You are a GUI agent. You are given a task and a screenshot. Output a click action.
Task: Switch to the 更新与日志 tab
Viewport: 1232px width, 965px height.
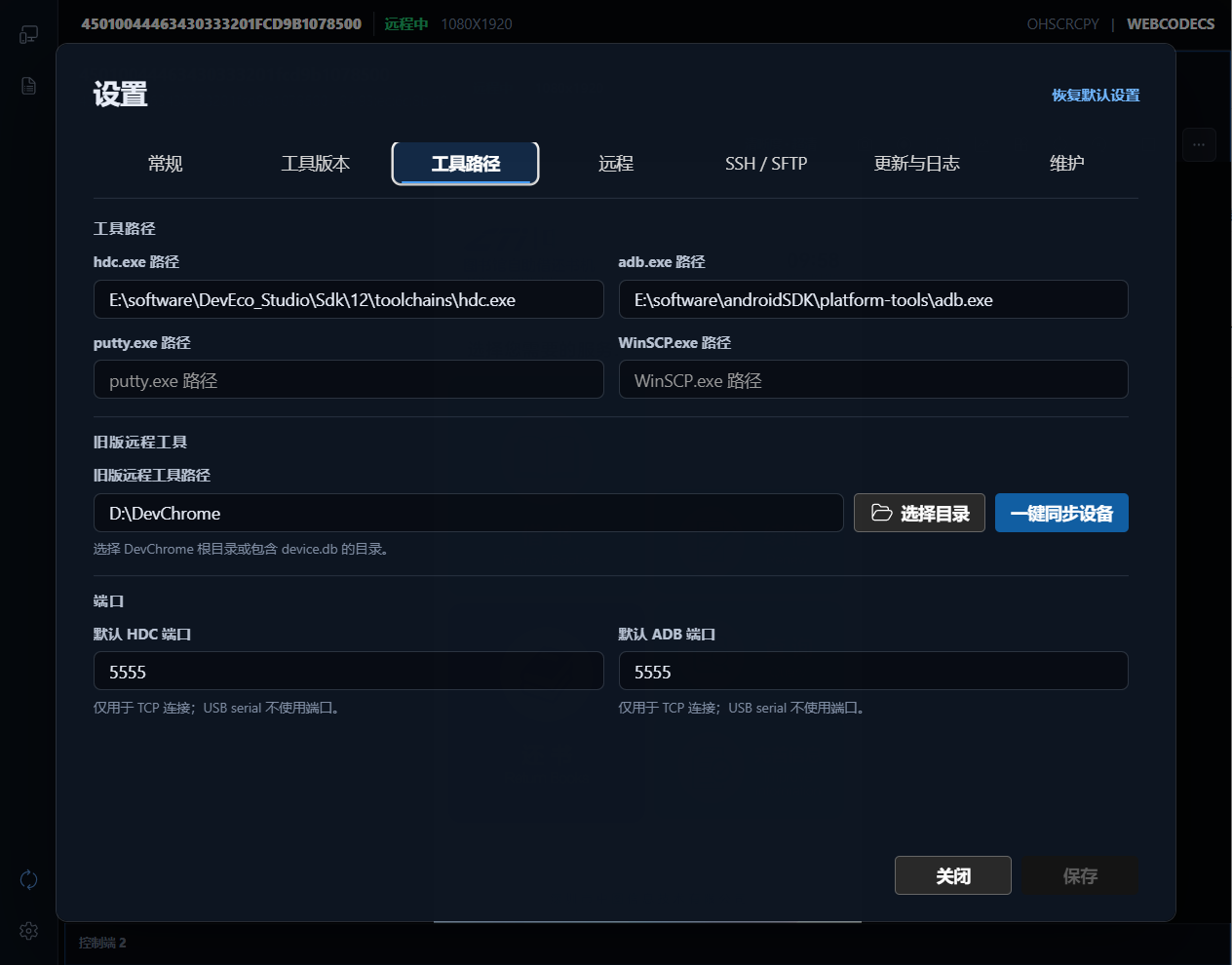pos(917,164)
